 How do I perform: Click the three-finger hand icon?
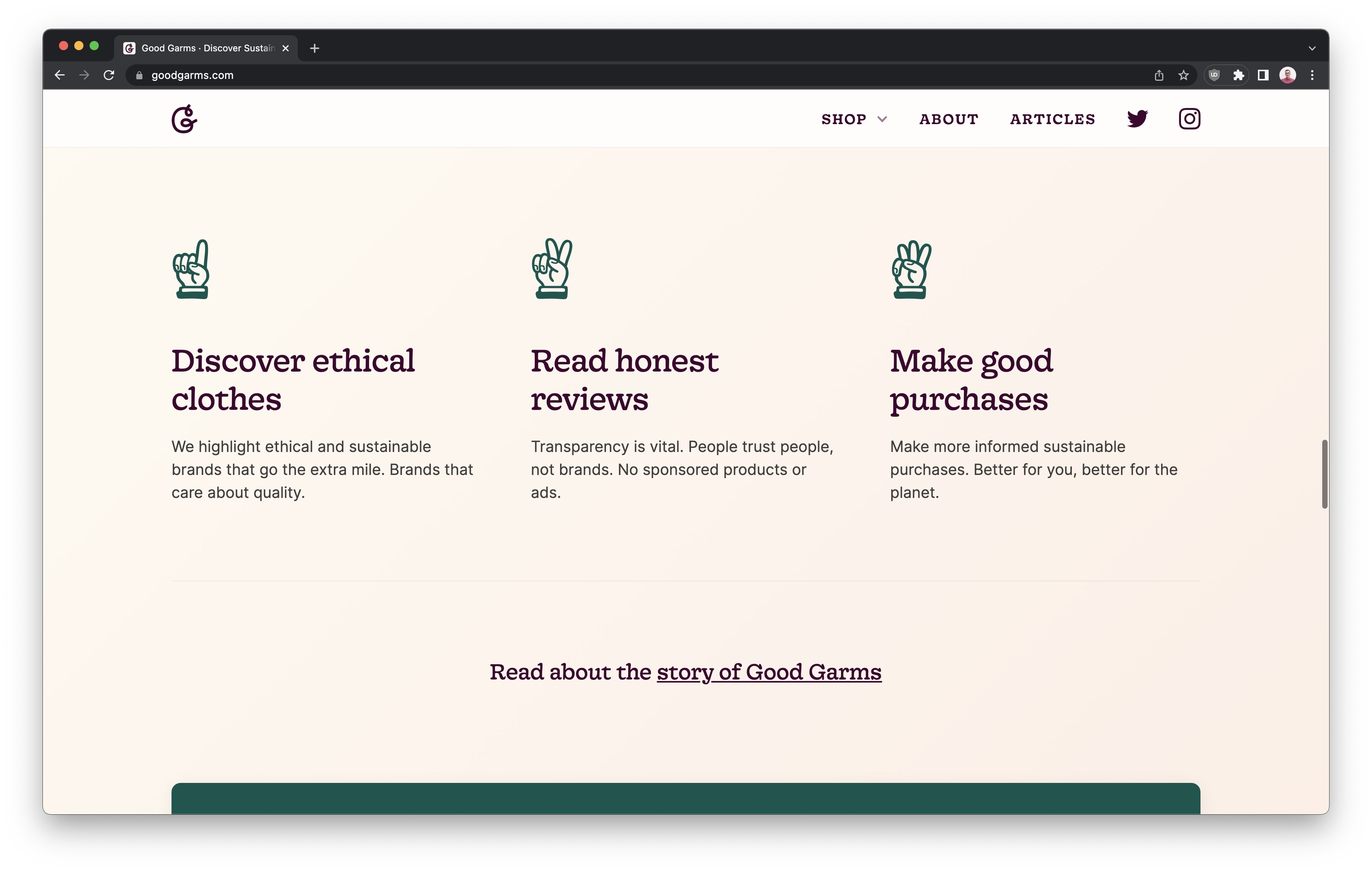coord(911,270)
